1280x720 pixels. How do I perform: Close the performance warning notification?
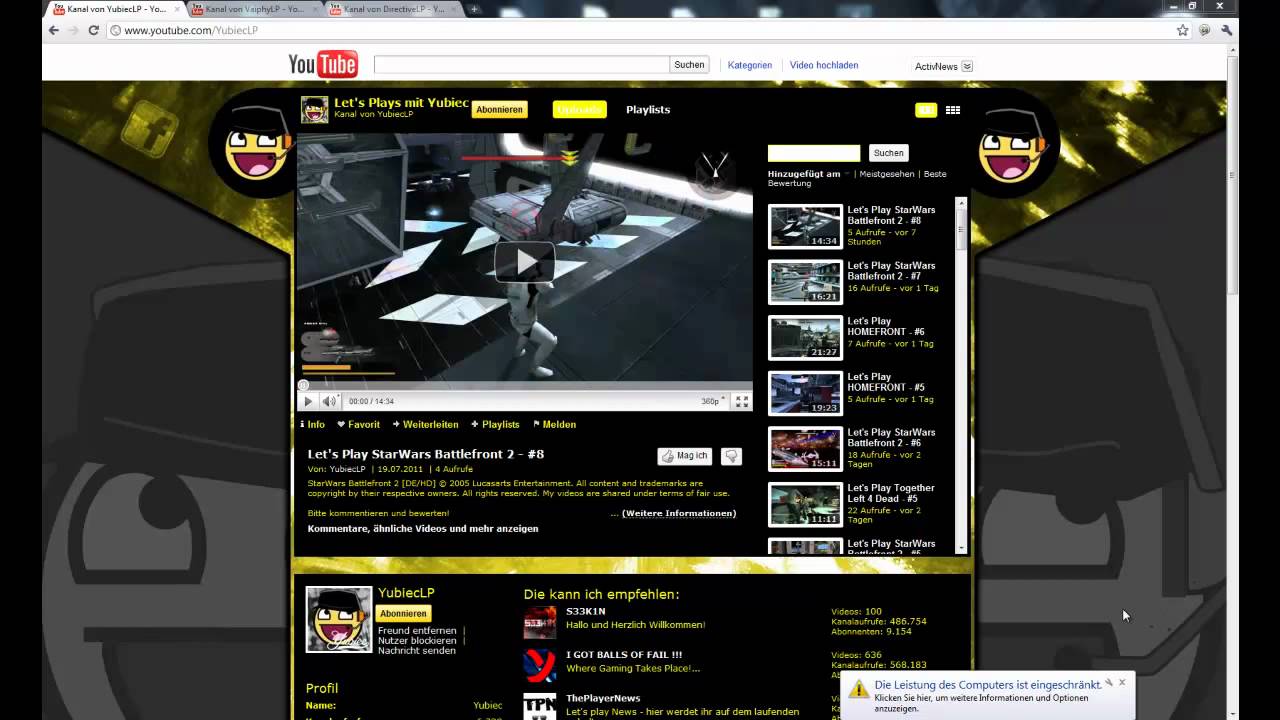click(x=1122, y=682)
